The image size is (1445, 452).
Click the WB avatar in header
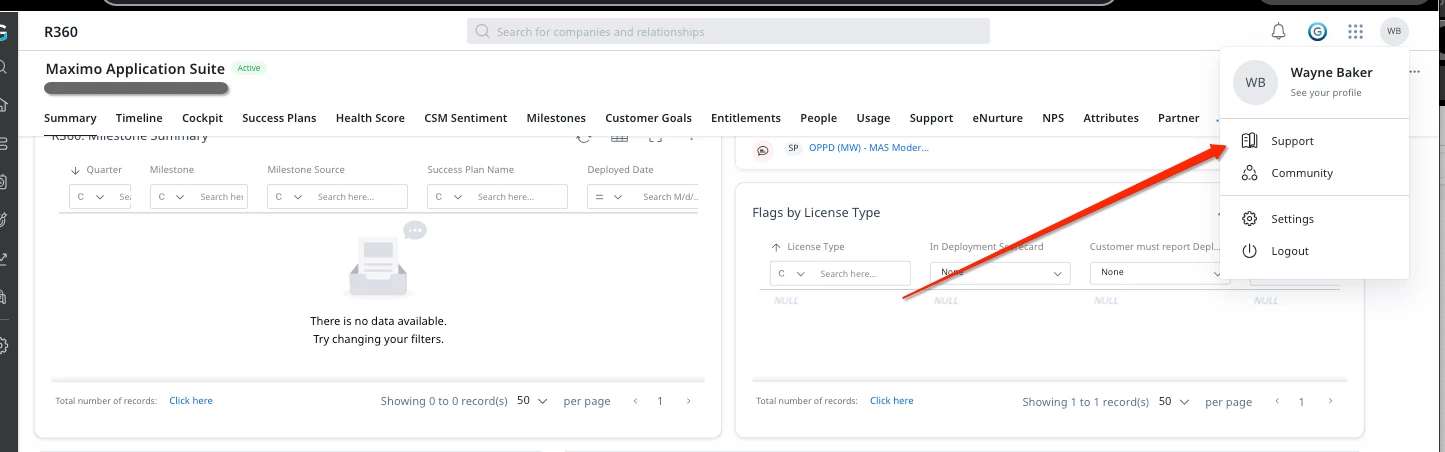tap(1394, 32)
